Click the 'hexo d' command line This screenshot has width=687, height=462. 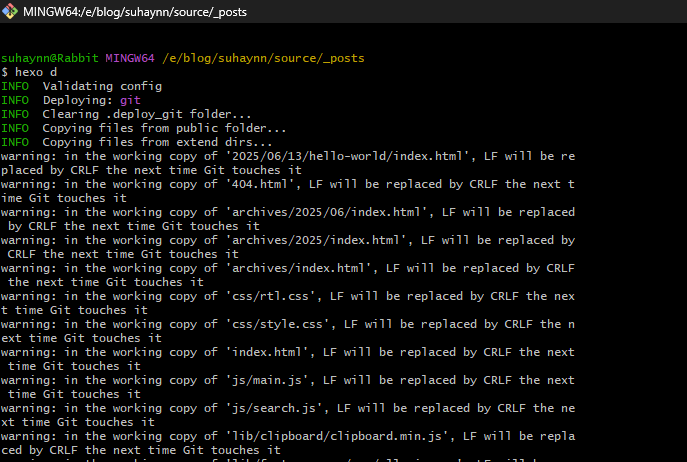point(34,72)
